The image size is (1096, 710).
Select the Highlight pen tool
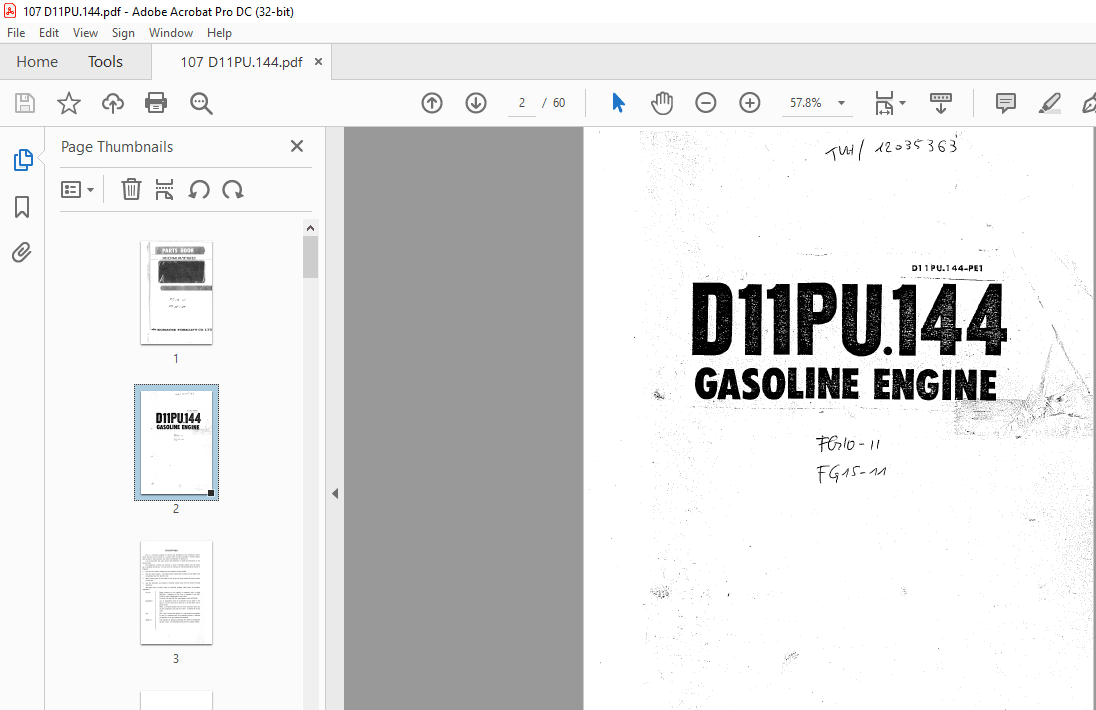(1049, 103)
